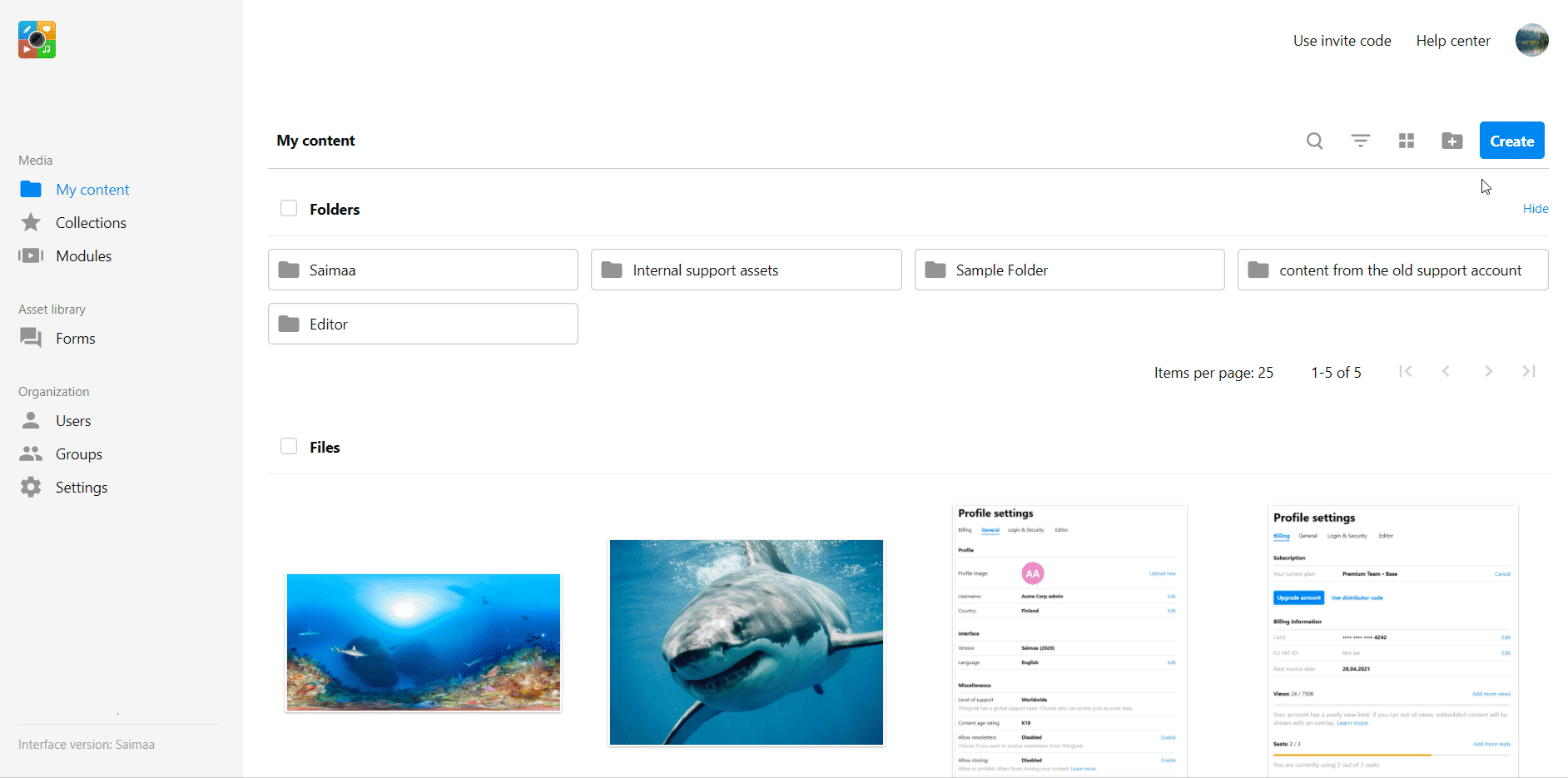Open the user profile avatar

1531,40
